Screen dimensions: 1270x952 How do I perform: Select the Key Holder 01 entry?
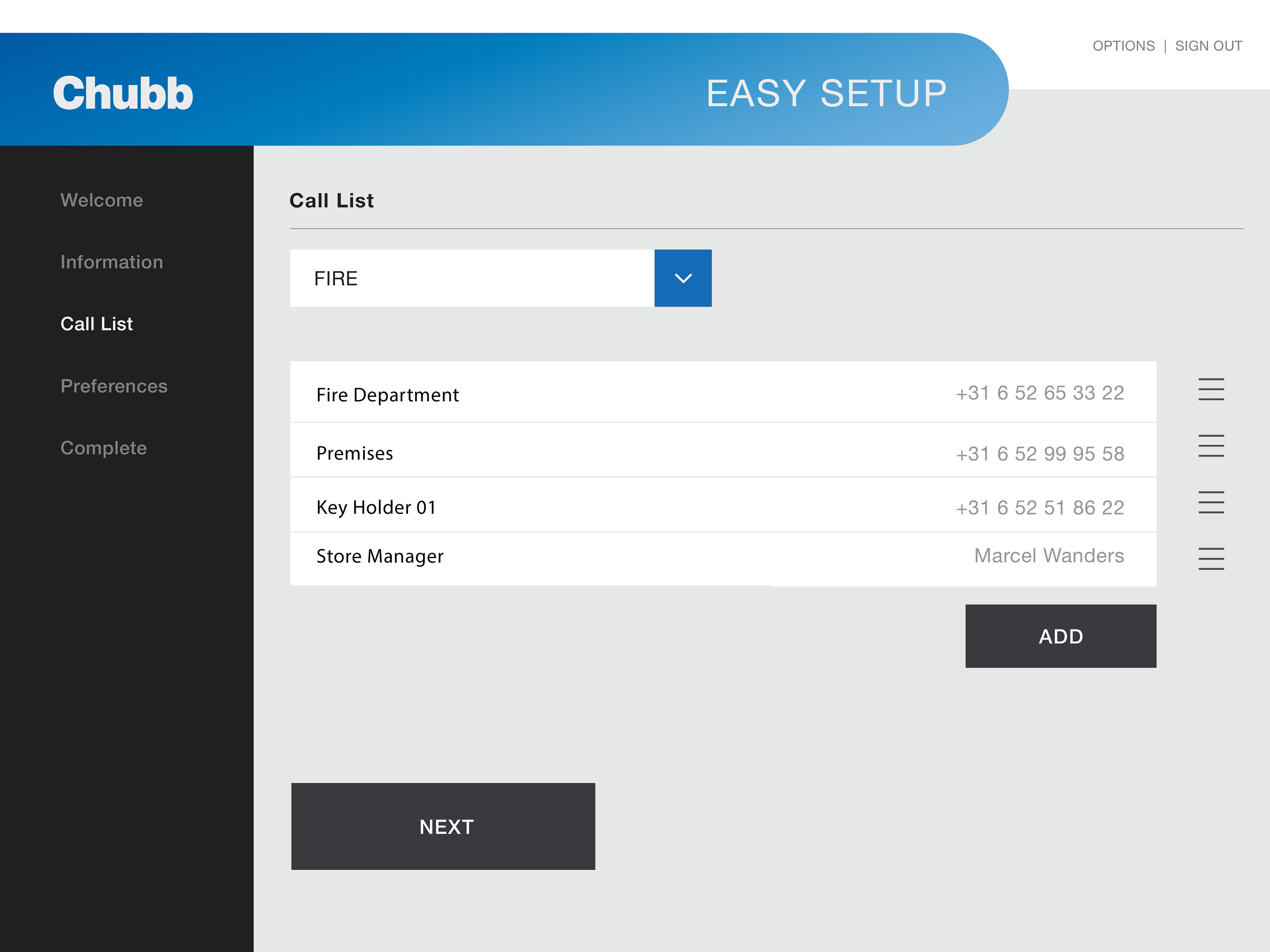click(723, 505)
